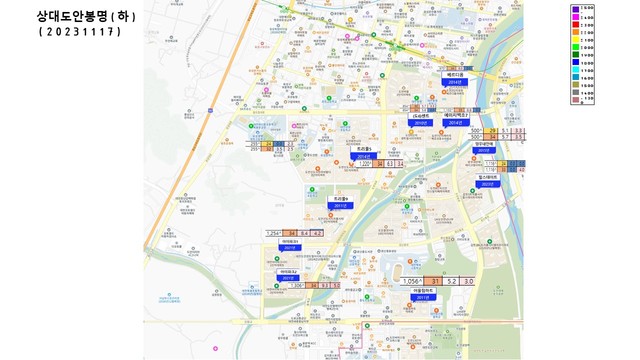Viewport: 640px width, 360px height.
Task: Select the route shield on the orange highway
Action: coord(210,111)
